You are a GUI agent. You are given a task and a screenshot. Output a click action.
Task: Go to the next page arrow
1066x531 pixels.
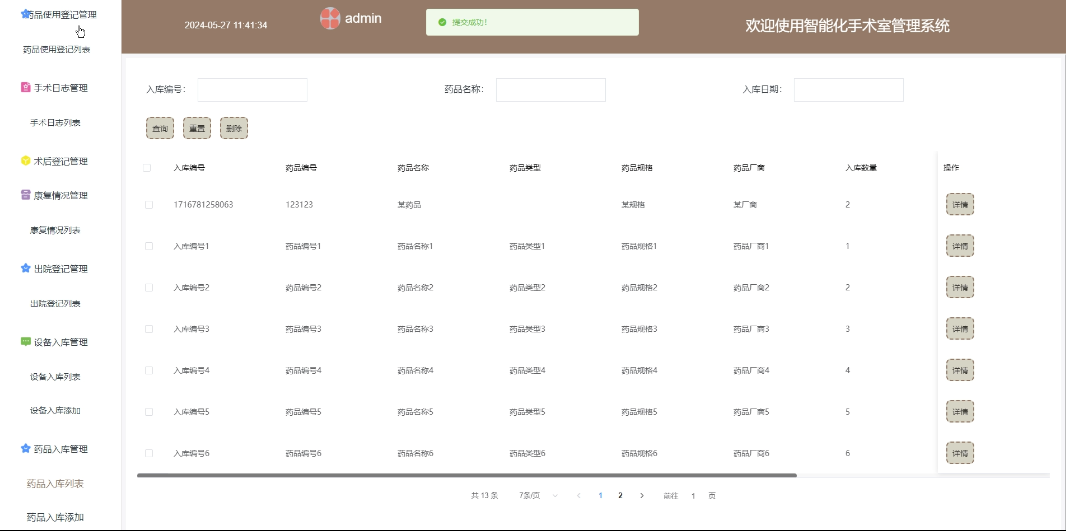click(642, 496)
